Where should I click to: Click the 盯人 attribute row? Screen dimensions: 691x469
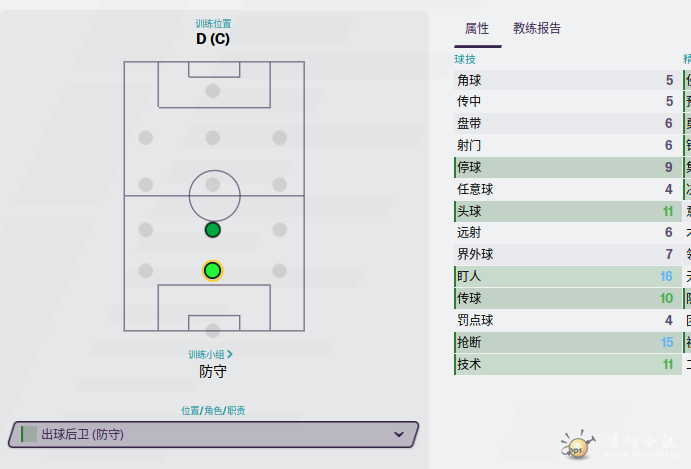568,276
